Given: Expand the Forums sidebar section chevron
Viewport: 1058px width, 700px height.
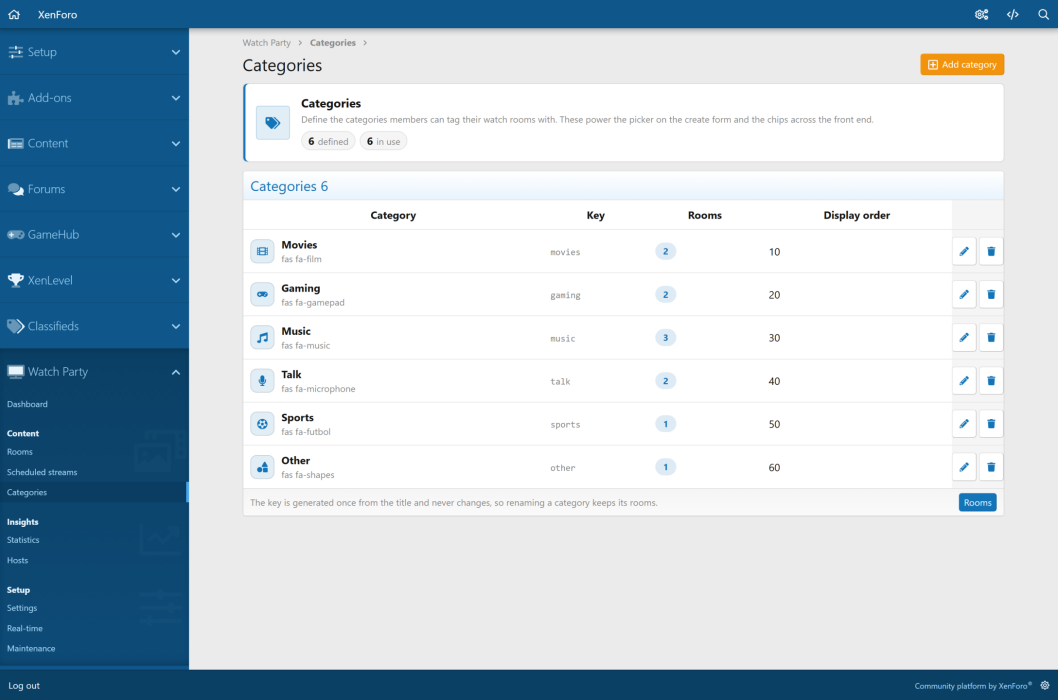Looking at the screenshot, I should click(175, 189).
